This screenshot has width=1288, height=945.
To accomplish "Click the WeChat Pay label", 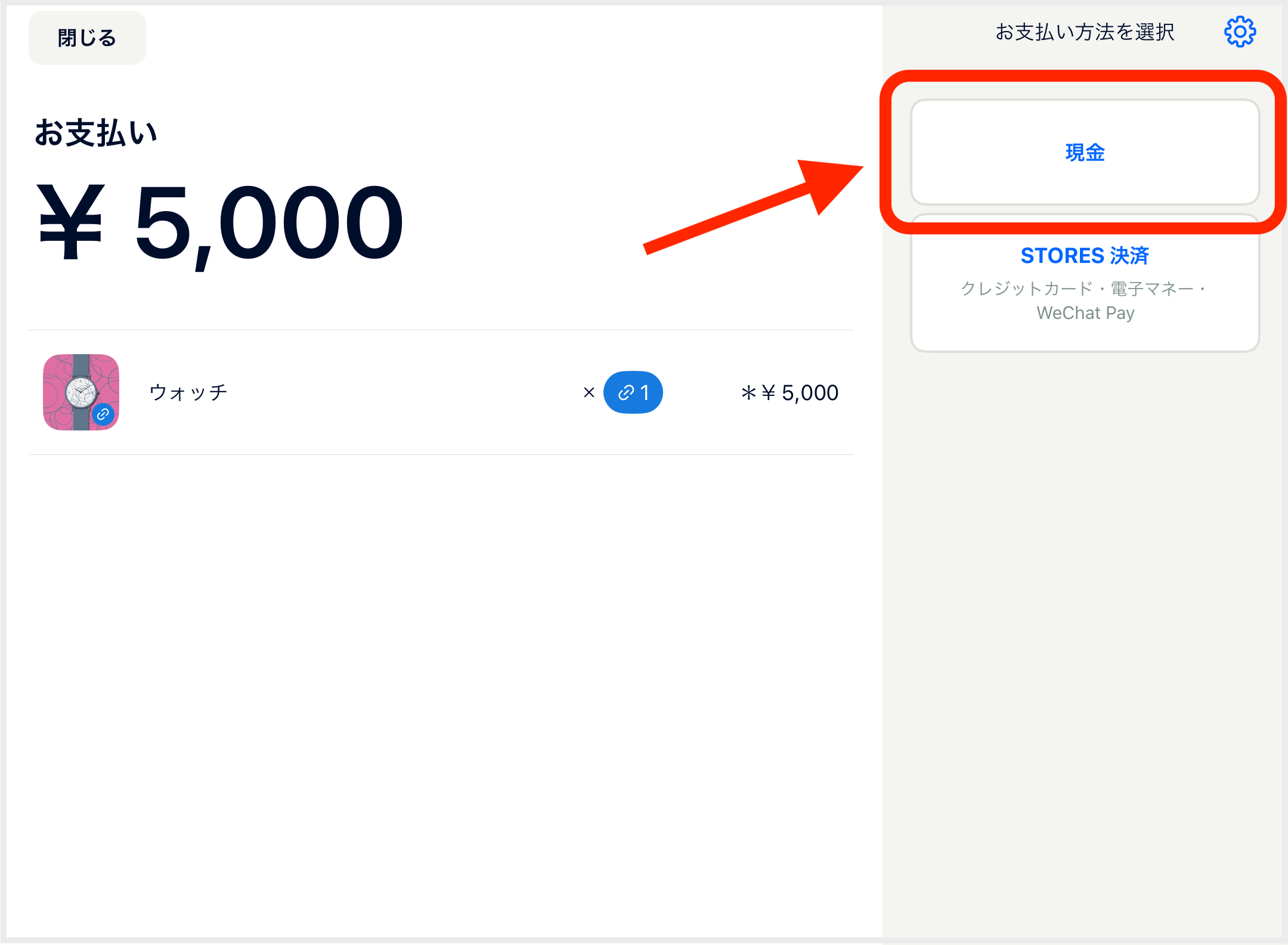I will [1085, 313].
